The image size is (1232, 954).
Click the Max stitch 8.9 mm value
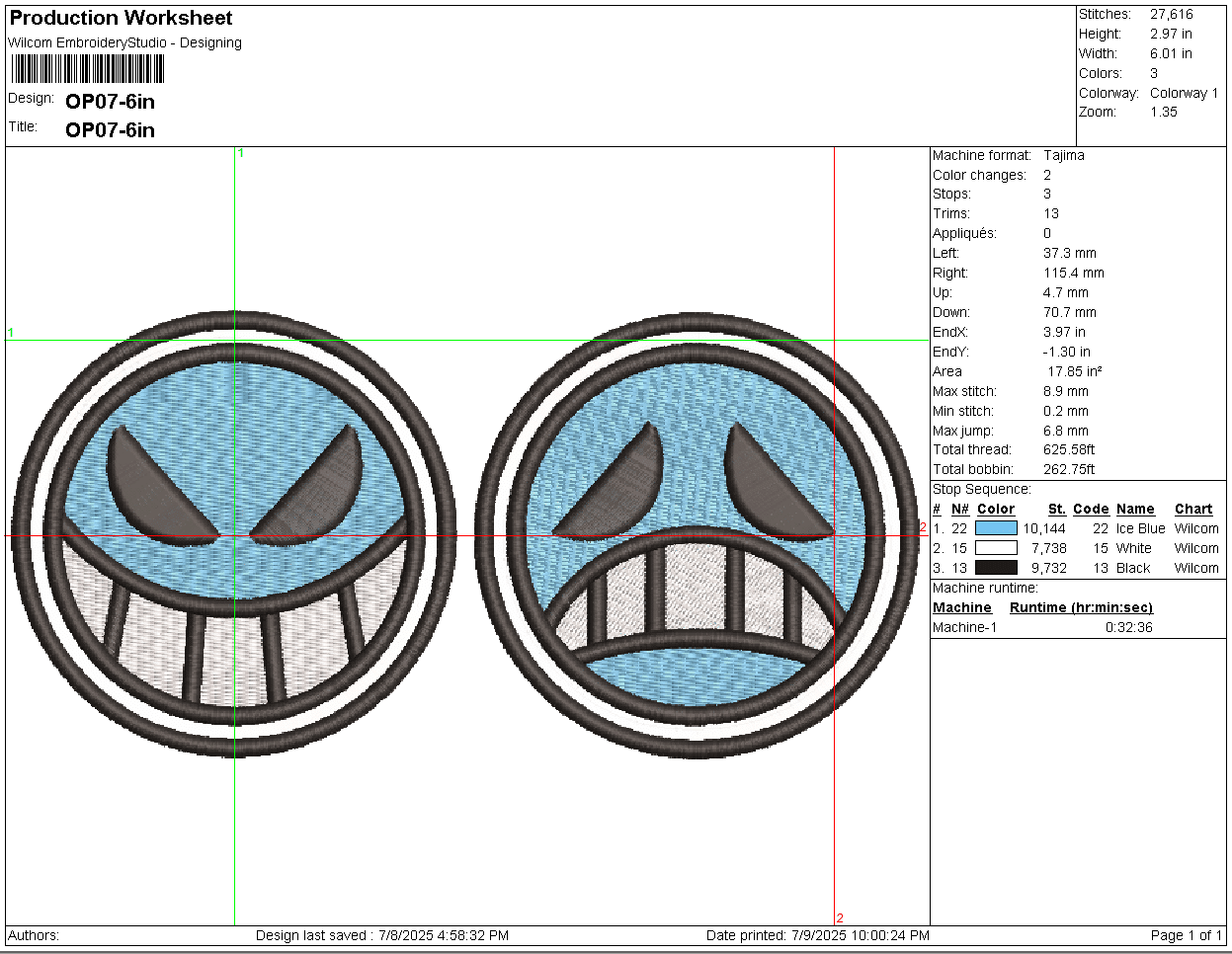[x=1066, y=391]
